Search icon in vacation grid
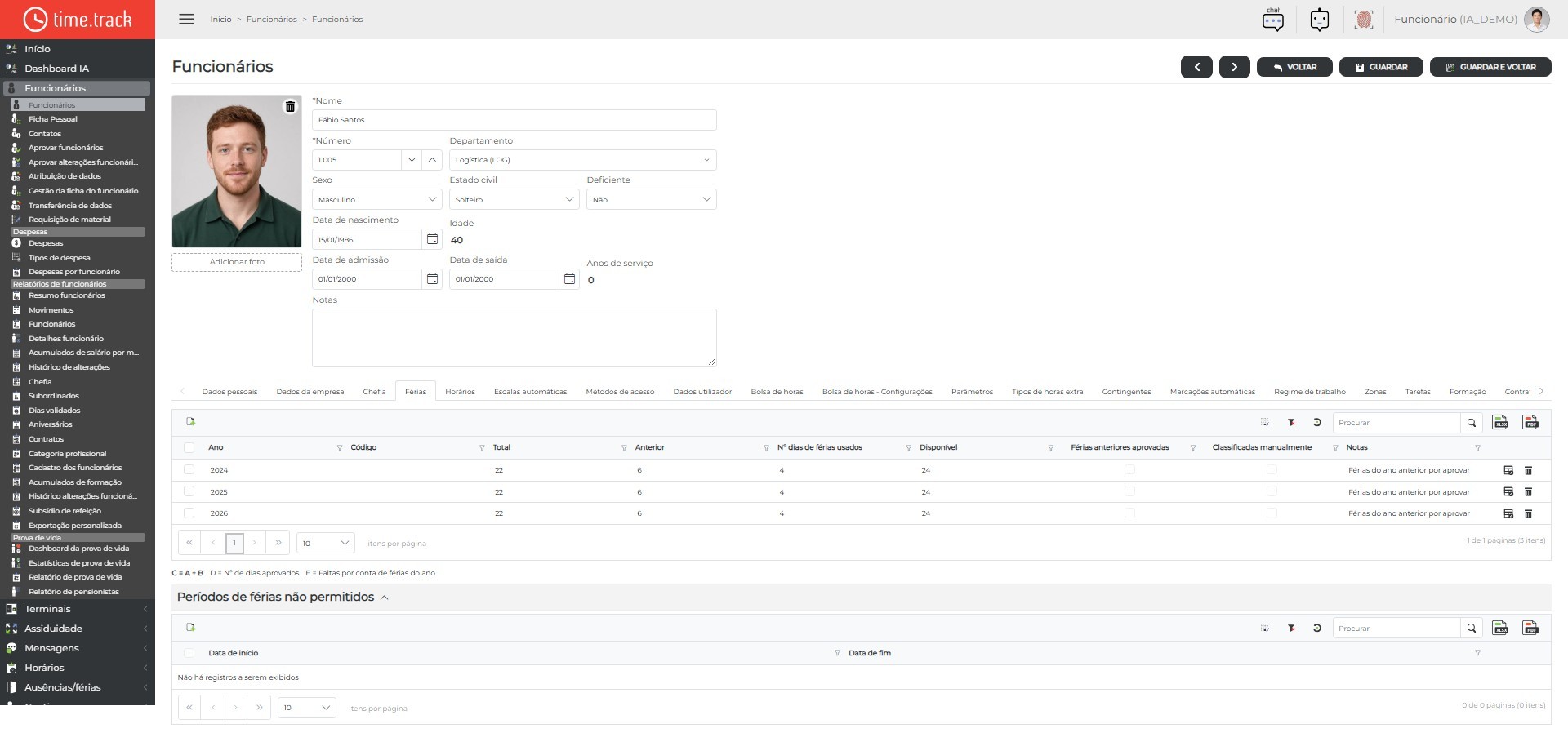This screenshot has height=733, width=1568. pos(1471,423)
